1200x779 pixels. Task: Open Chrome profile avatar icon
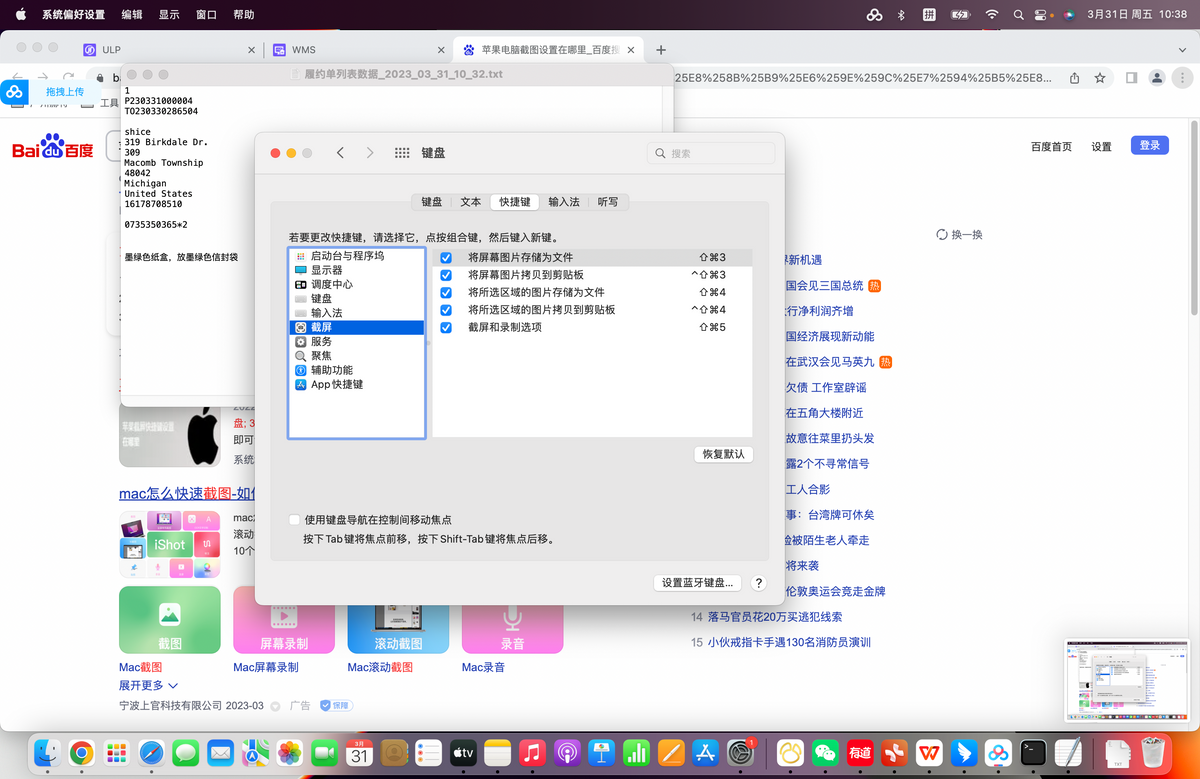point(1157,77)
